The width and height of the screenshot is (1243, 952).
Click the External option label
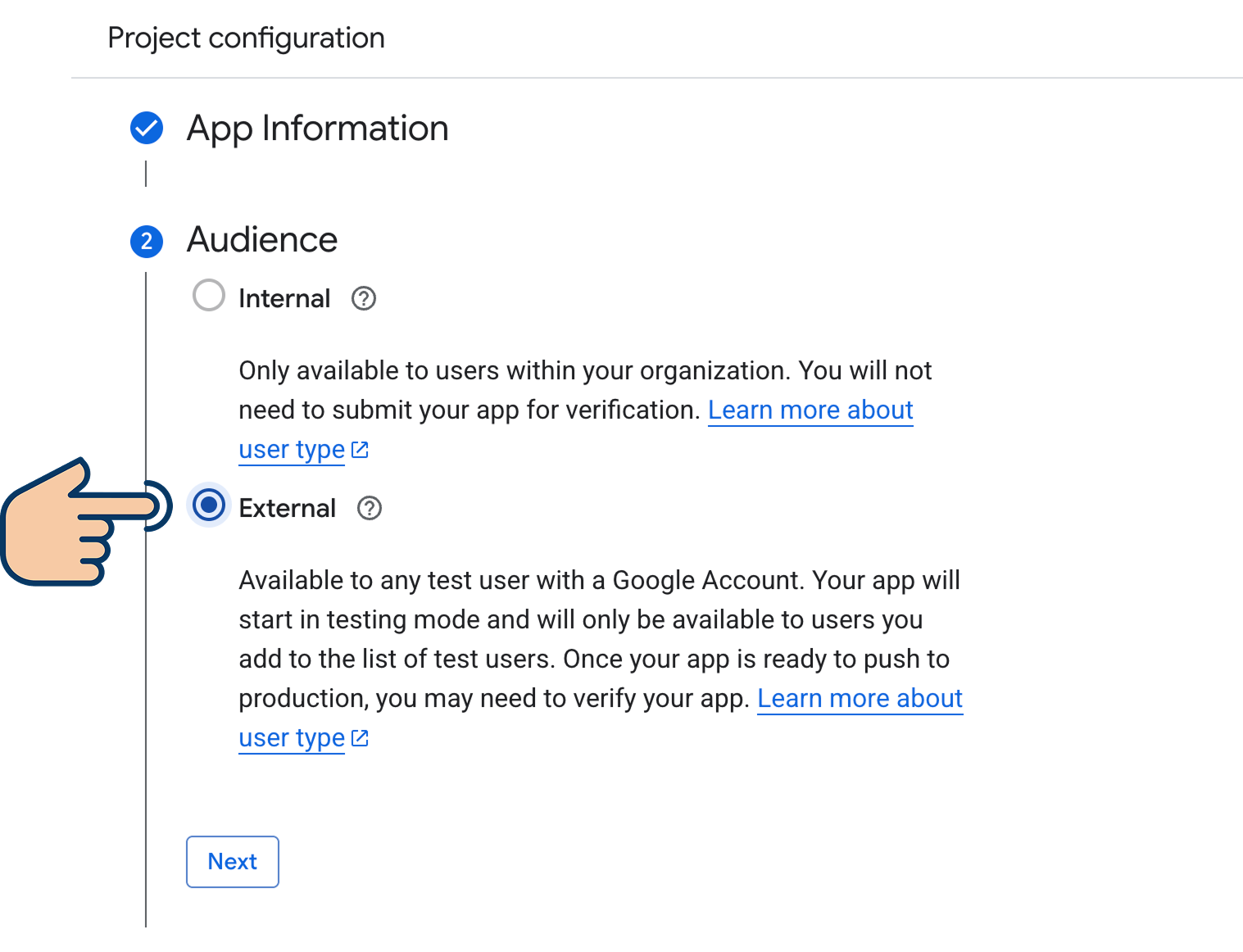[288, 509]
